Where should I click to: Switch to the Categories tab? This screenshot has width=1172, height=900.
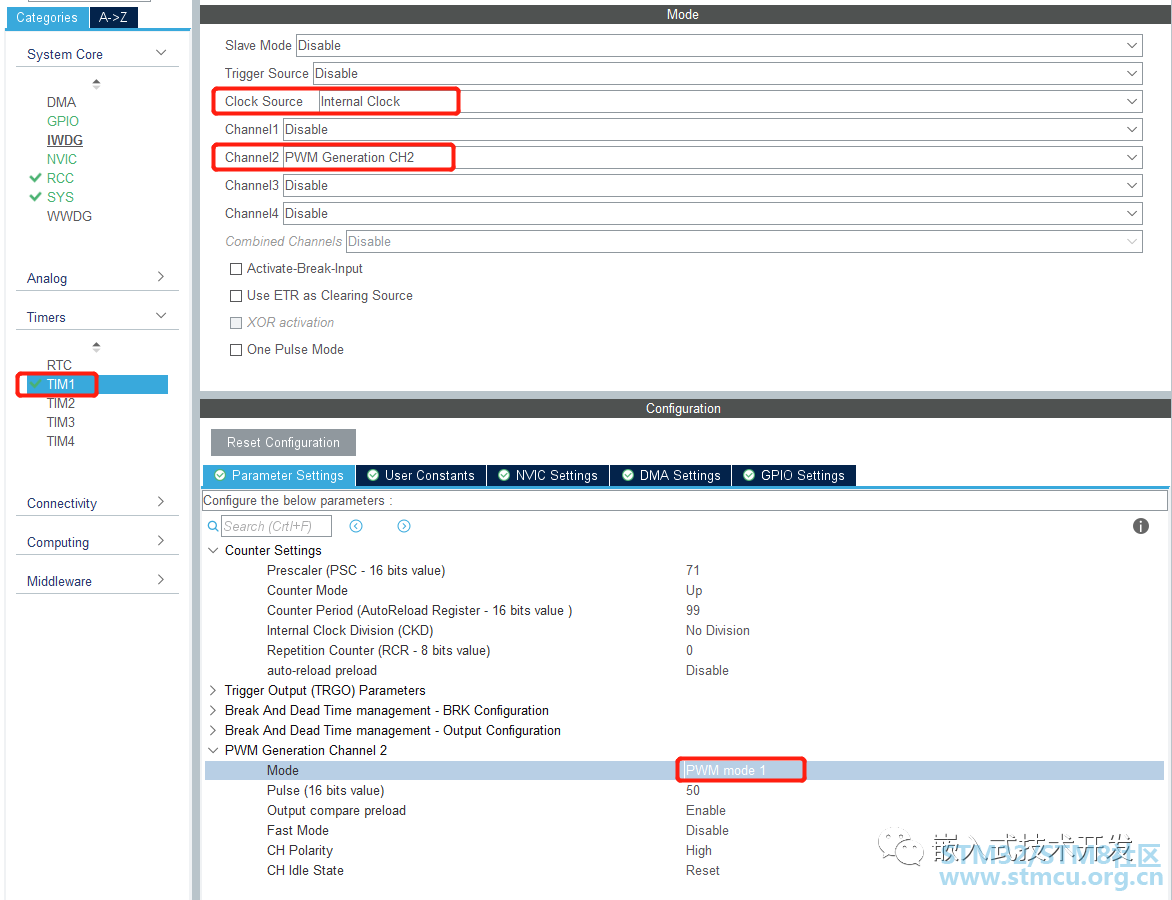47,17
